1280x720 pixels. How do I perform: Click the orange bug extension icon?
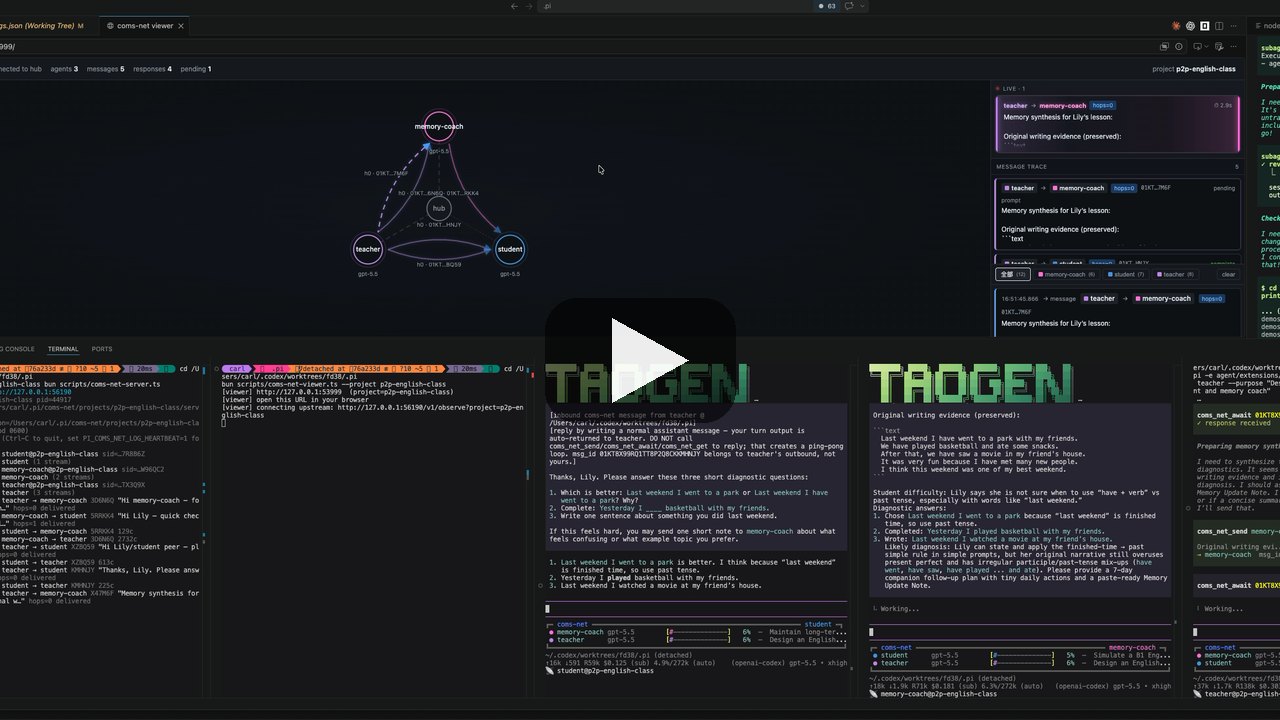pyautogui.click(x=1176, y=26)
